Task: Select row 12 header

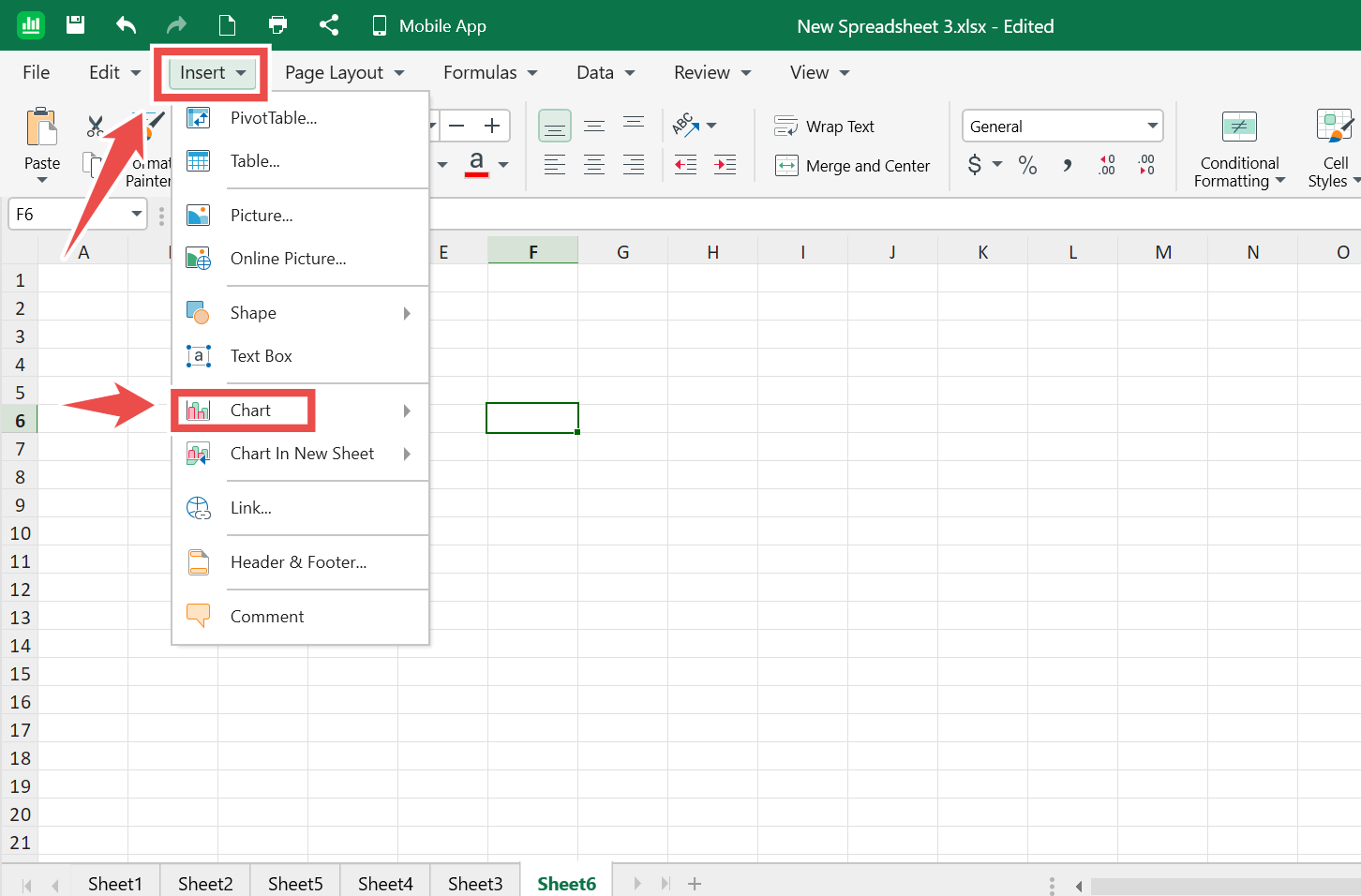Action: (20, 589)
